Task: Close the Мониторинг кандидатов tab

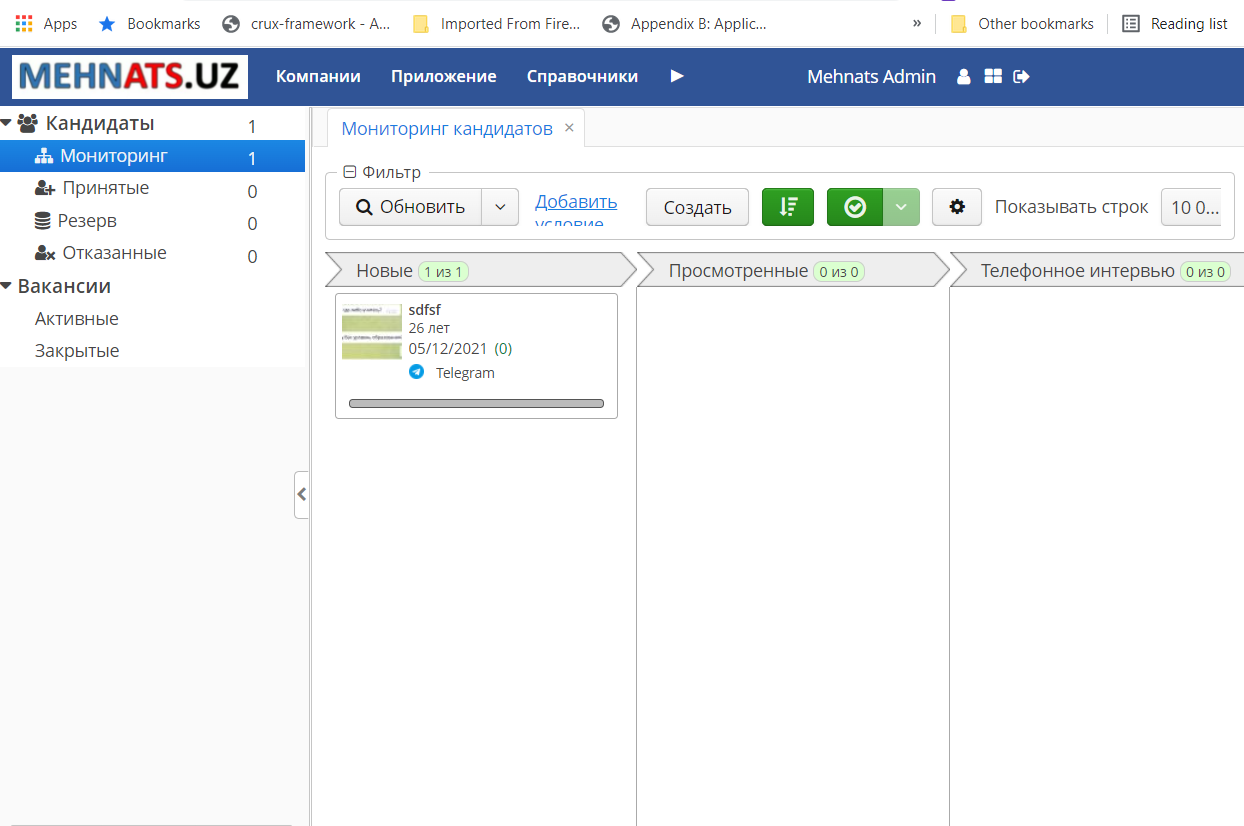Action: coord(569,128)
